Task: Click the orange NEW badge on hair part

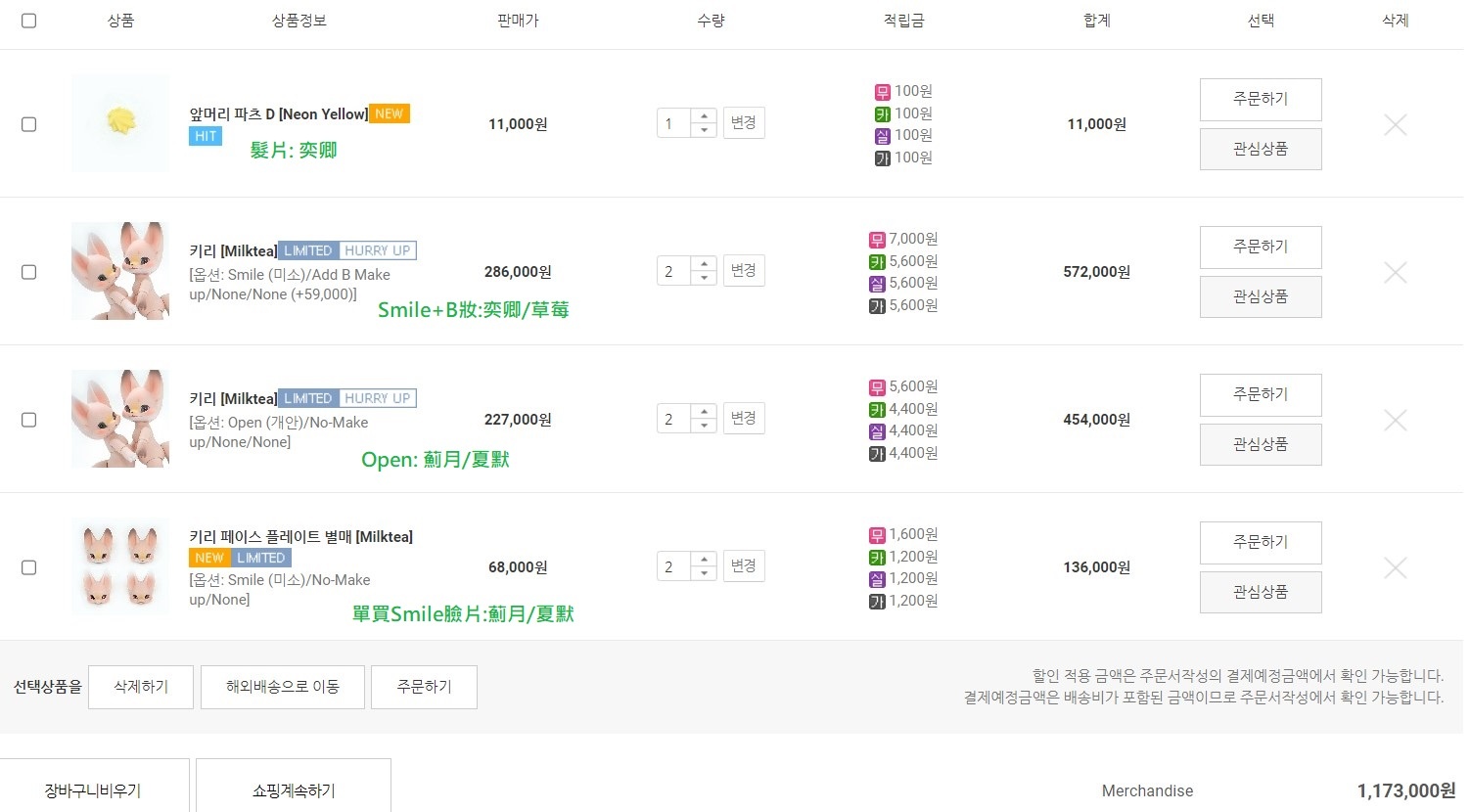Action: click(390, 113)
